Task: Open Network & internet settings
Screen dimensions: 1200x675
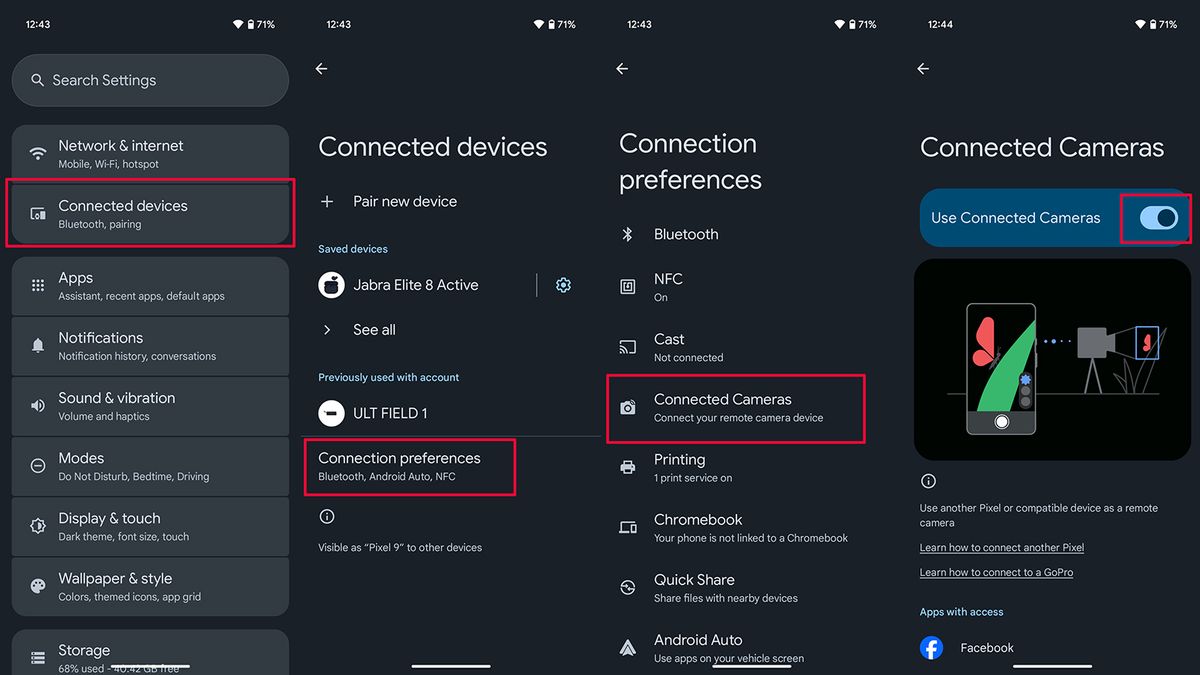Action: click(x=150, y=153)
